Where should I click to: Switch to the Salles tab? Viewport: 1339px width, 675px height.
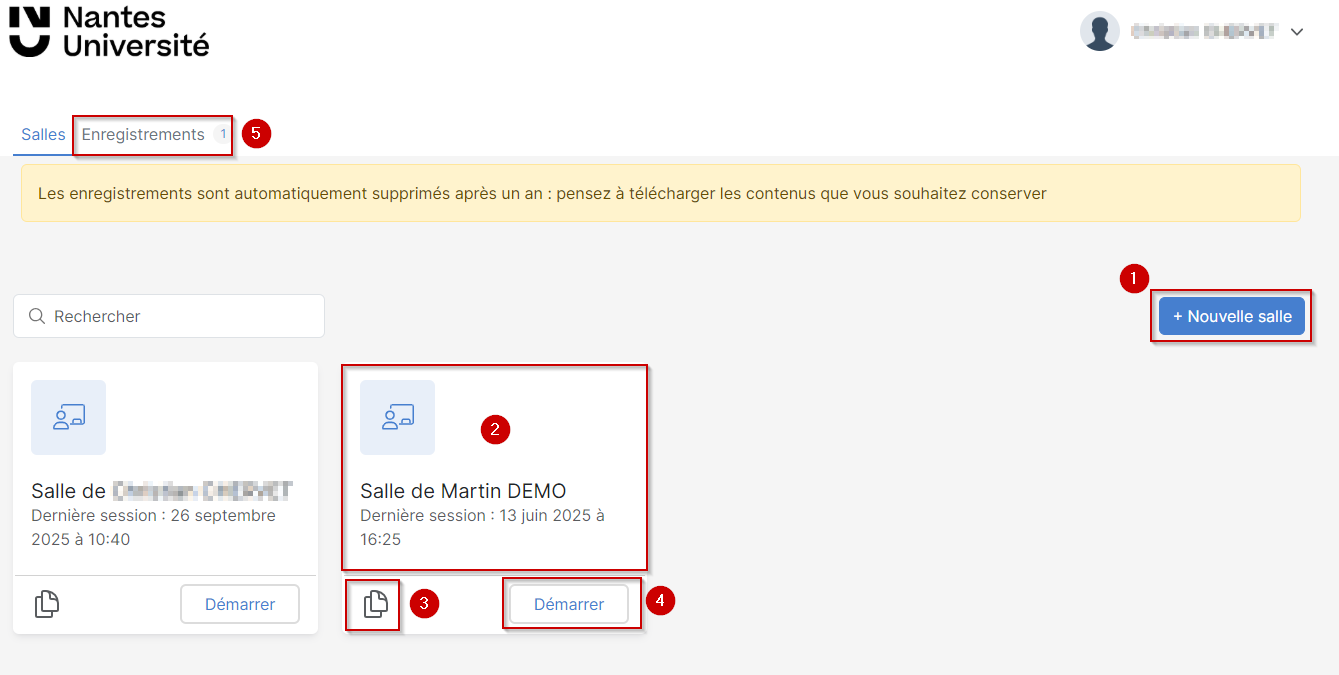43,135
